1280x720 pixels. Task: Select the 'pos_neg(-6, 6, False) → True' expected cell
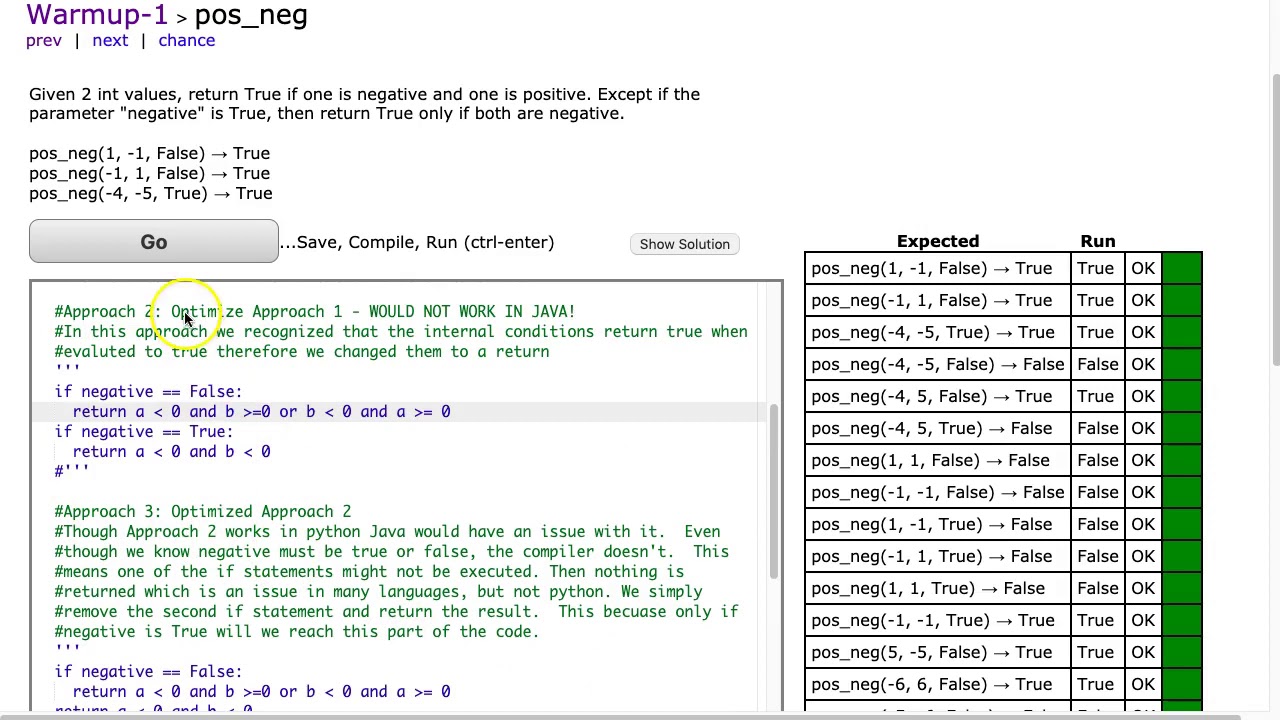point(937,684)
